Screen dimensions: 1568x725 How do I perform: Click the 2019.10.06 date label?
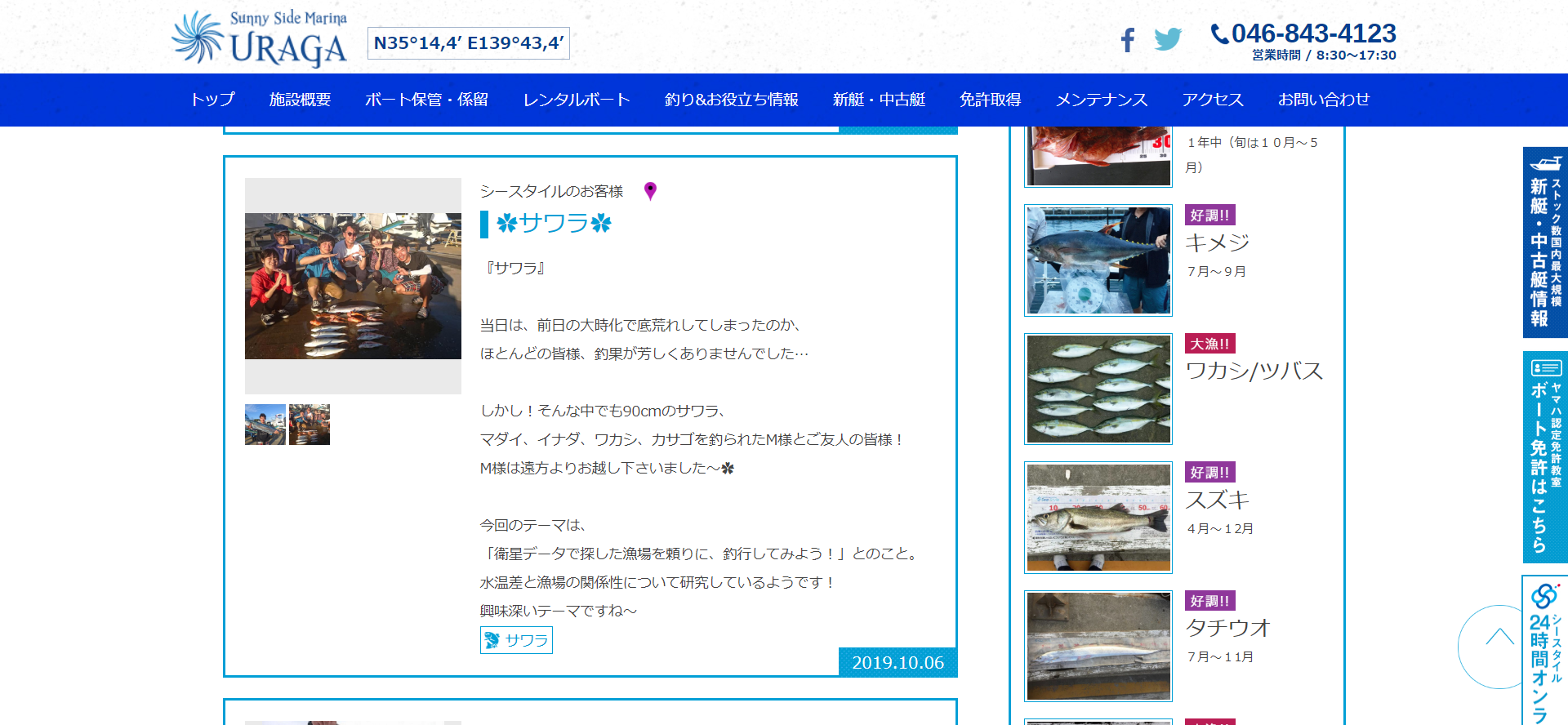click(x=898, y=662)
